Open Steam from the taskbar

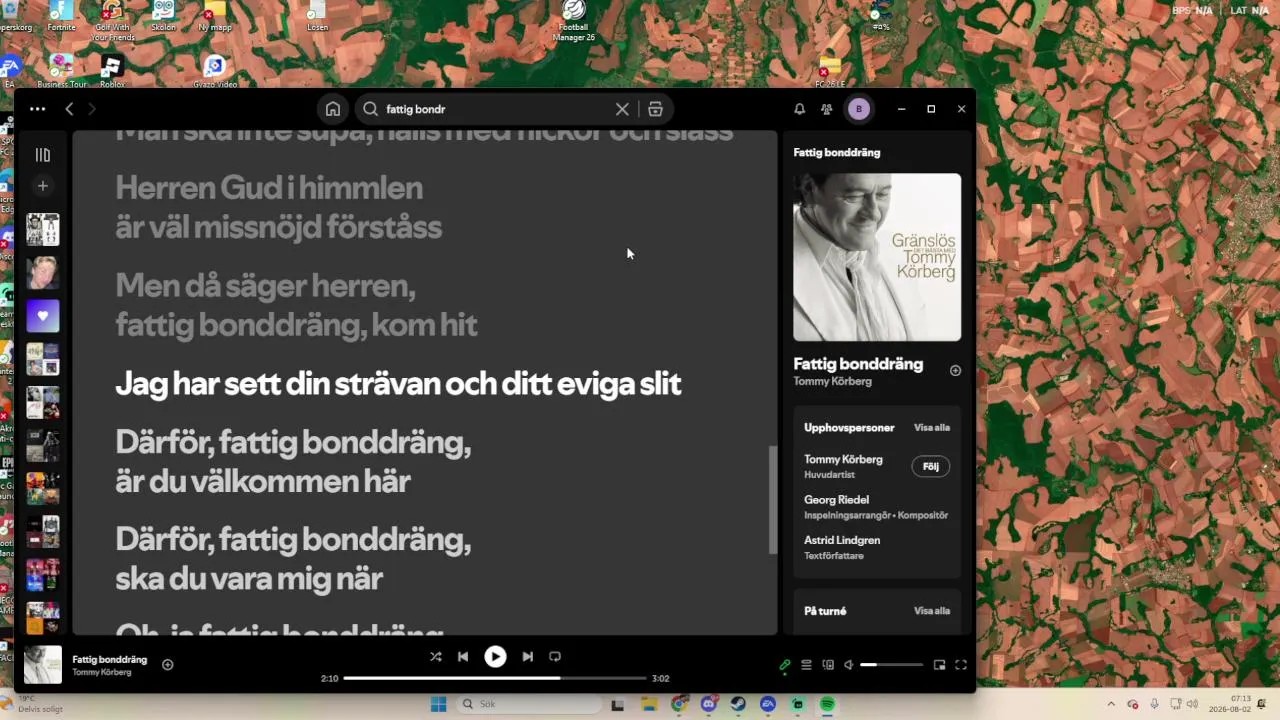click(738, 704)
